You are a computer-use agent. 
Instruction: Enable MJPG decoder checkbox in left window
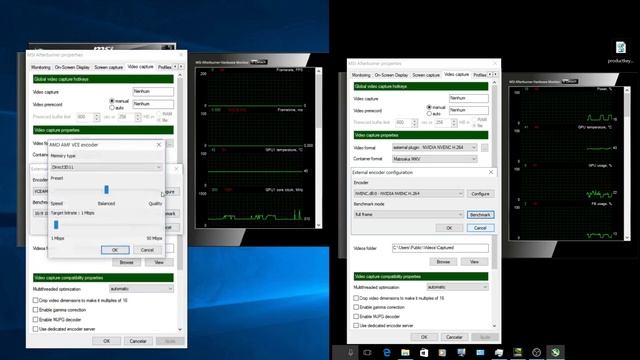coord(36,320)
